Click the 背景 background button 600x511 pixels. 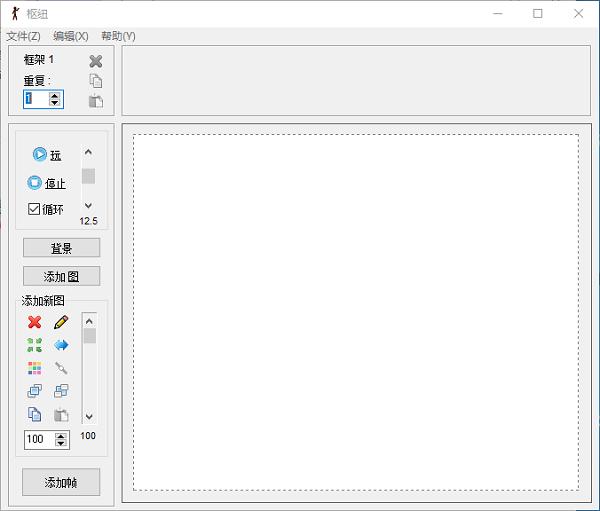click(61, 248)
